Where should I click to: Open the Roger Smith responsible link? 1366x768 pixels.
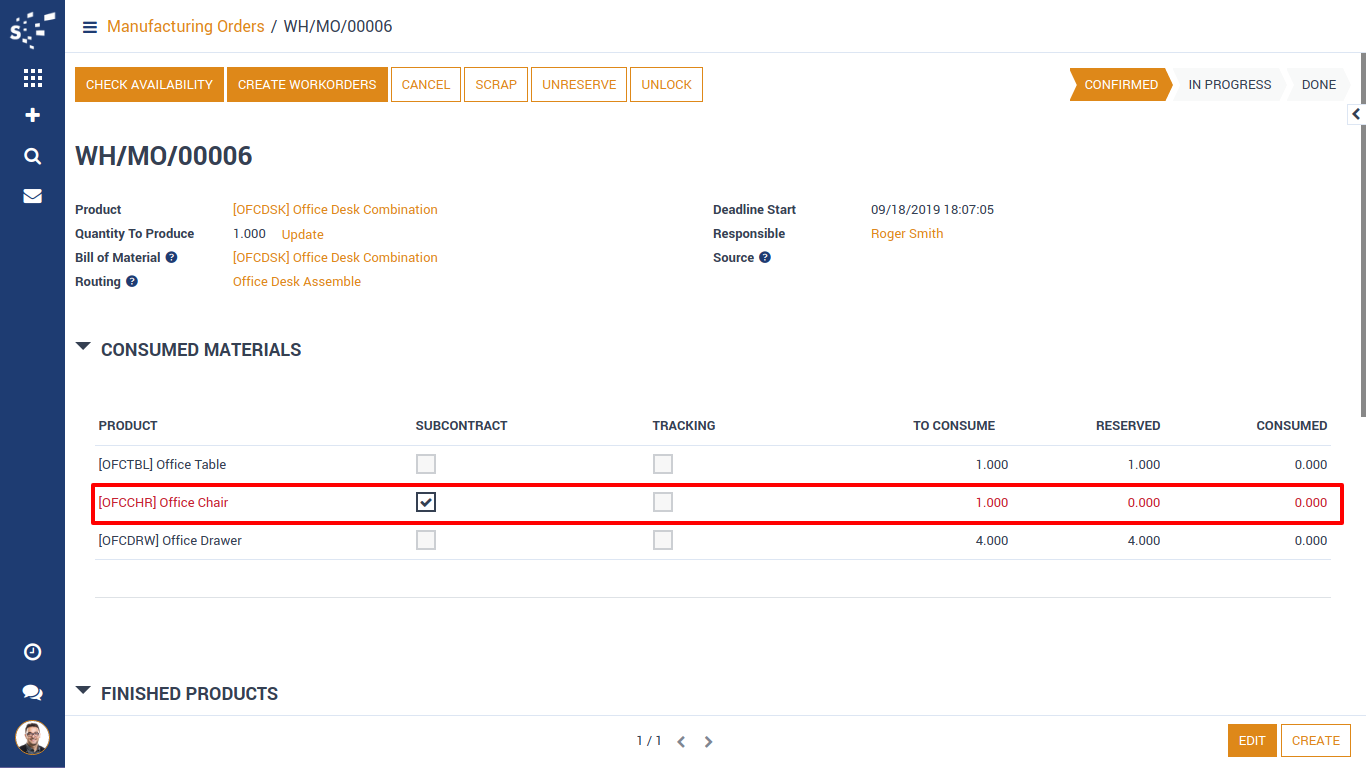907,234
